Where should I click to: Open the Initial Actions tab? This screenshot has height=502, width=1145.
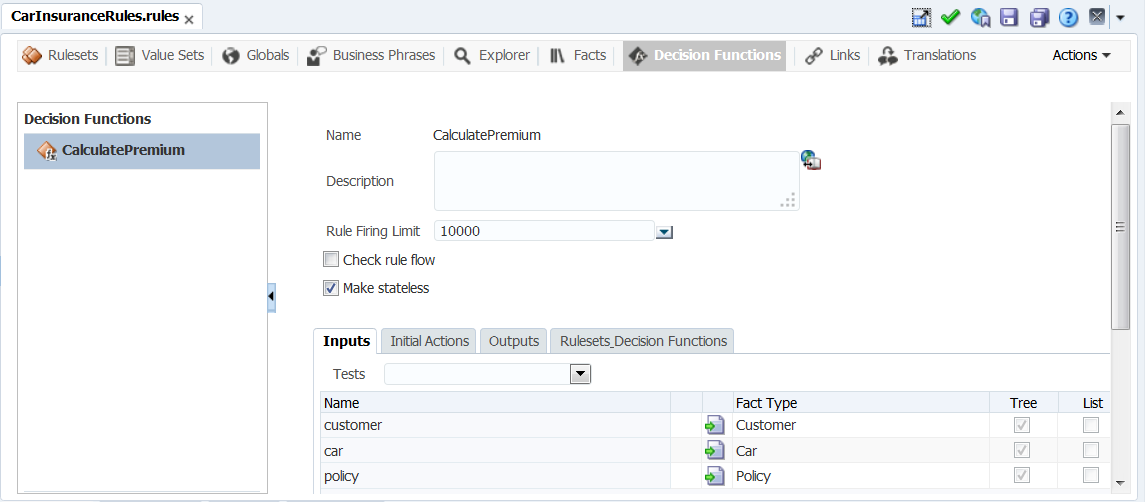pyautogui.click(x=429, y=341)
